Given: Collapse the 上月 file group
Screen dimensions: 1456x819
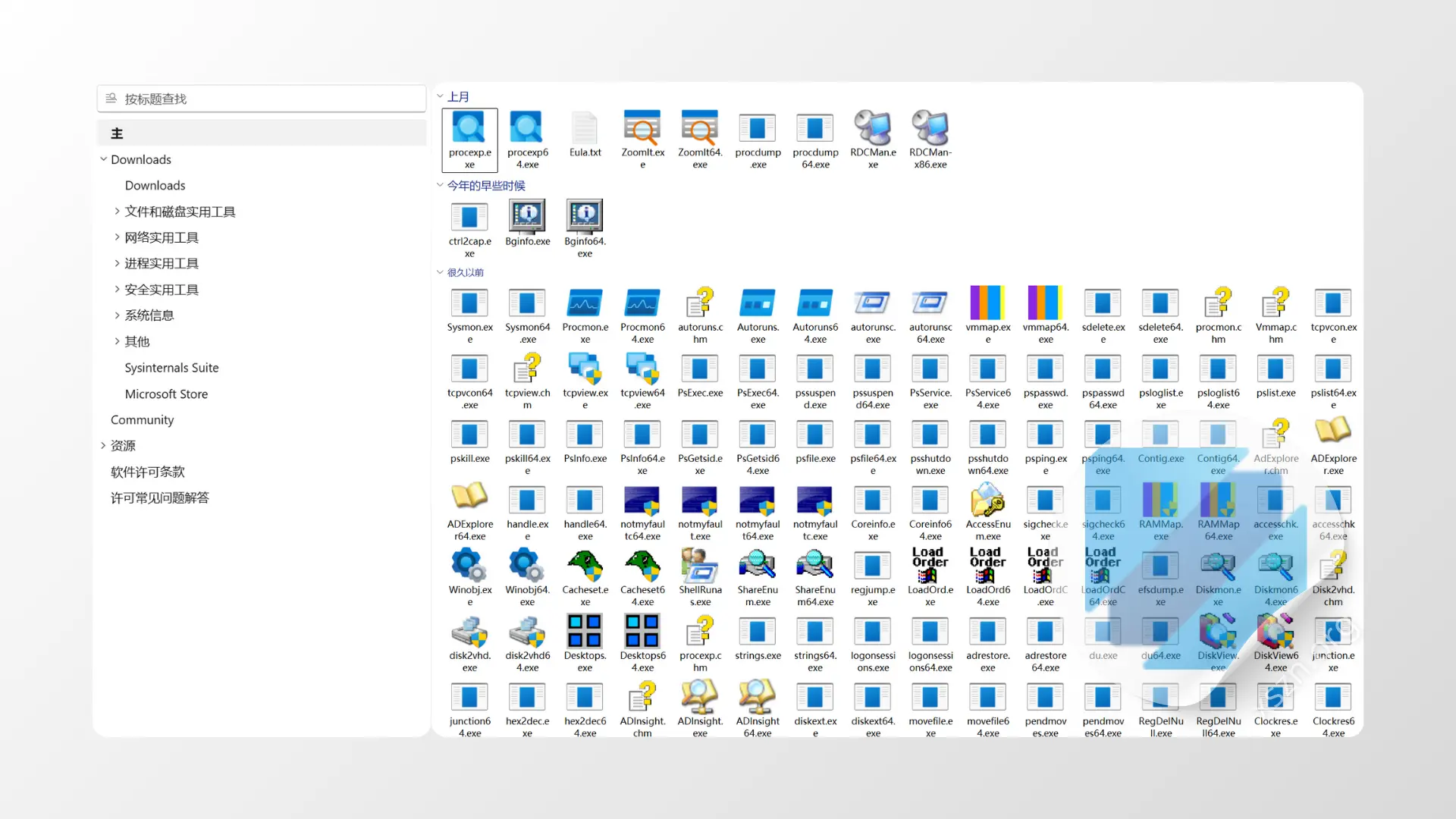Looking at the screenshot, I should pos(440,96).
